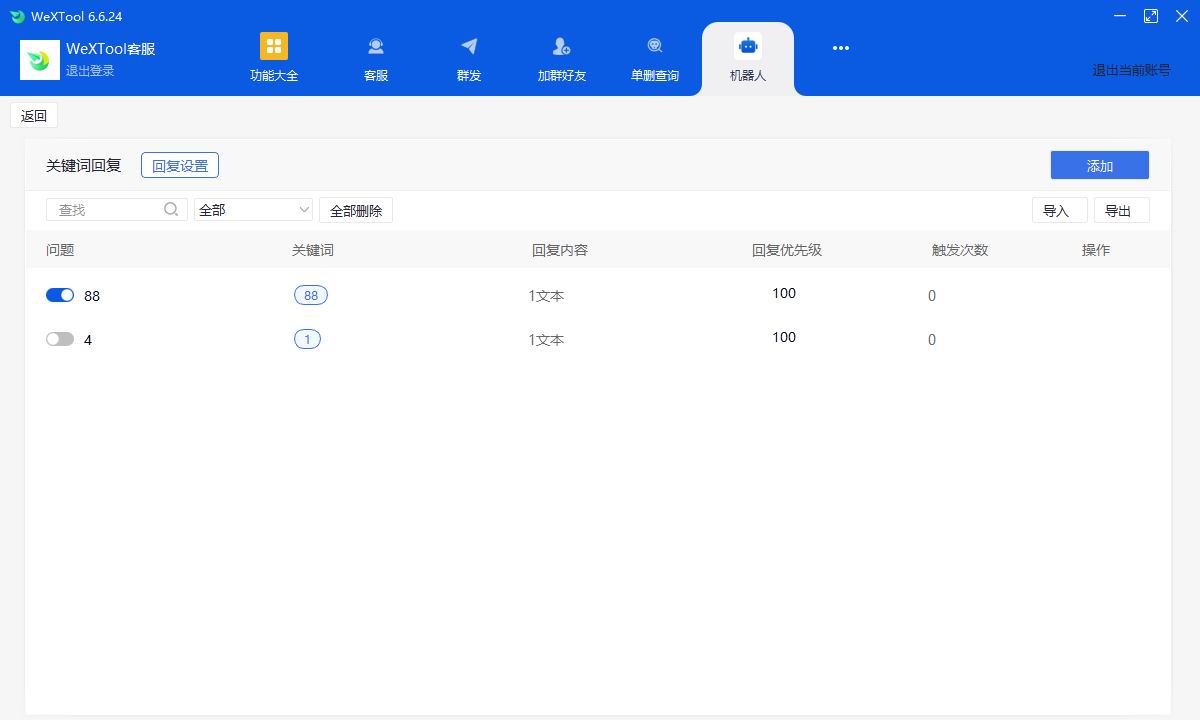Open the 功能大全 grid icon
Image resolution: width=1200 pixels, height=720 pixels.
coord(273,46)
